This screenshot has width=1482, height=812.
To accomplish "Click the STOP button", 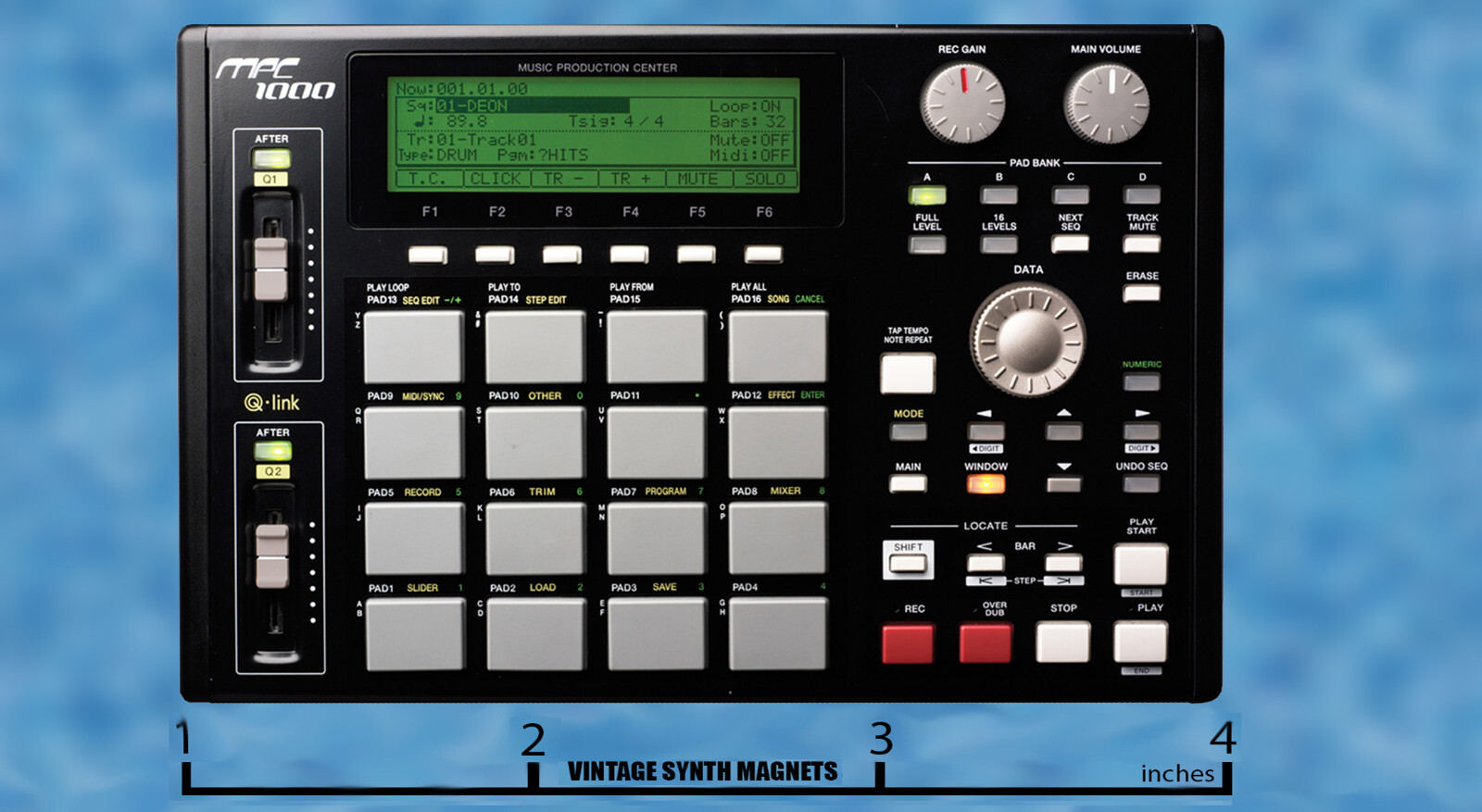I will point(1062,643).
